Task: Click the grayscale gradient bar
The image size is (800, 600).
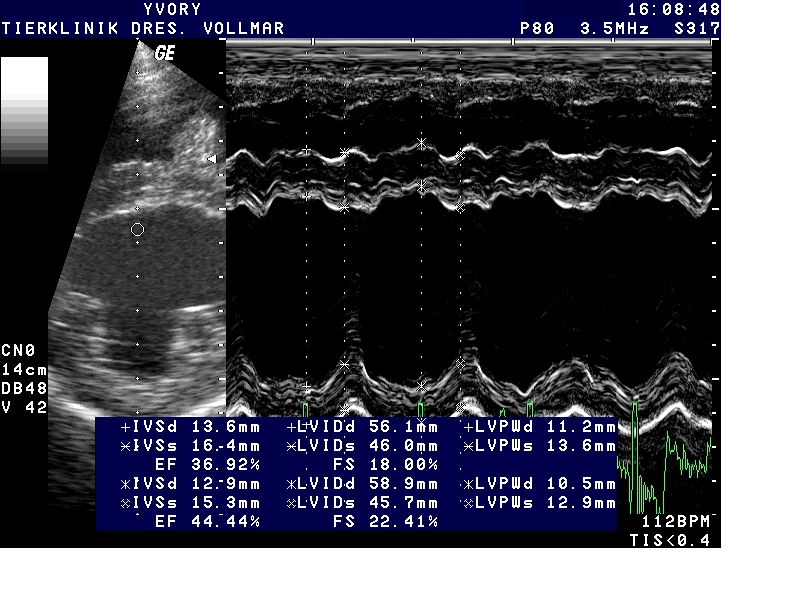Action: tap(24, 112)
